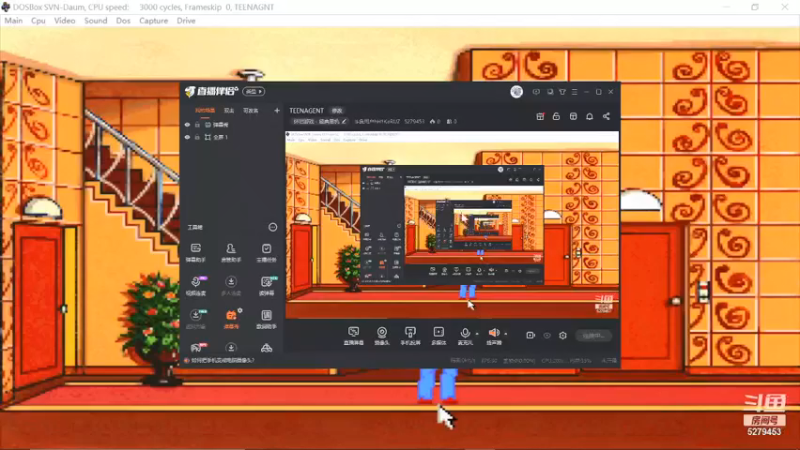
Task: Add a mobile phone screencast source
Action: pos(410,336)
